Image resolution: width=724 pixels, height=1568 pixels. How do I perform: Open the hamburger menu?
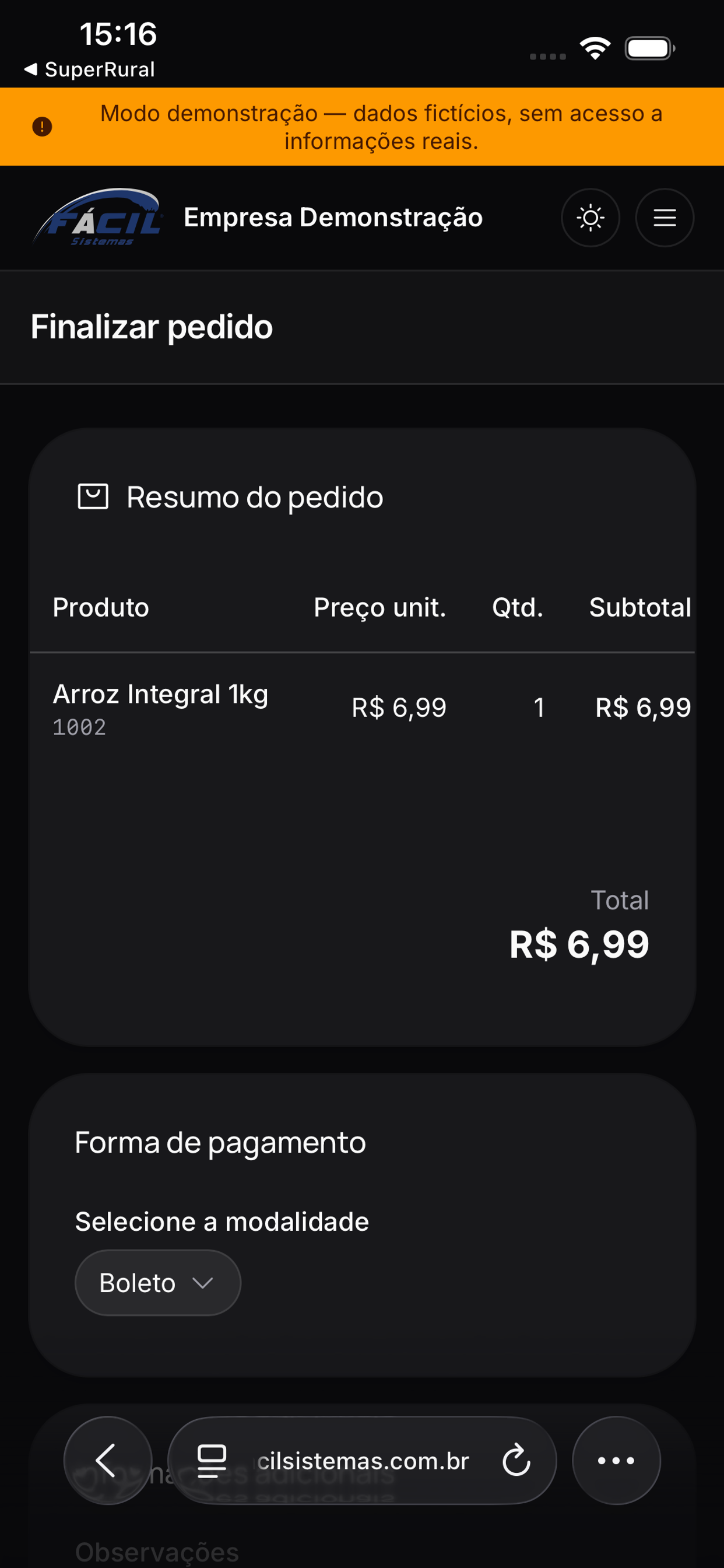point(665,218)
